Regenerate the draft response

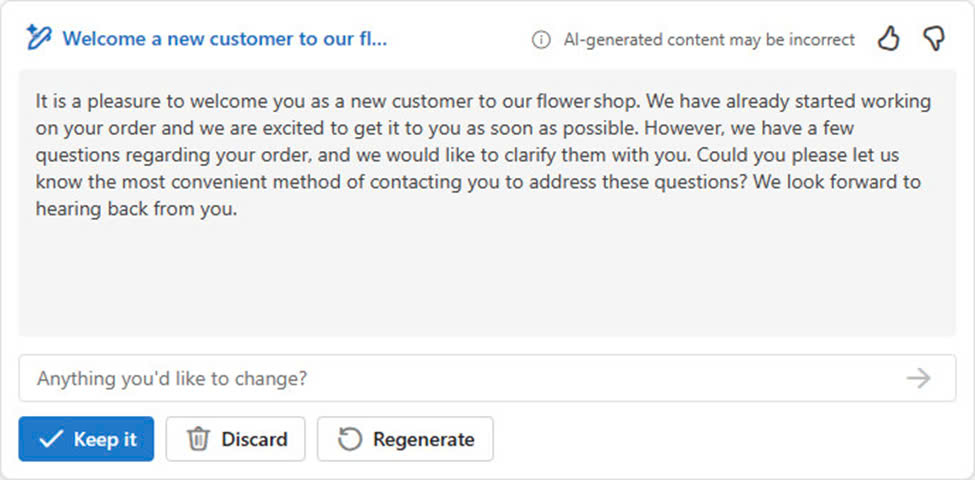(x=405, y=439)
